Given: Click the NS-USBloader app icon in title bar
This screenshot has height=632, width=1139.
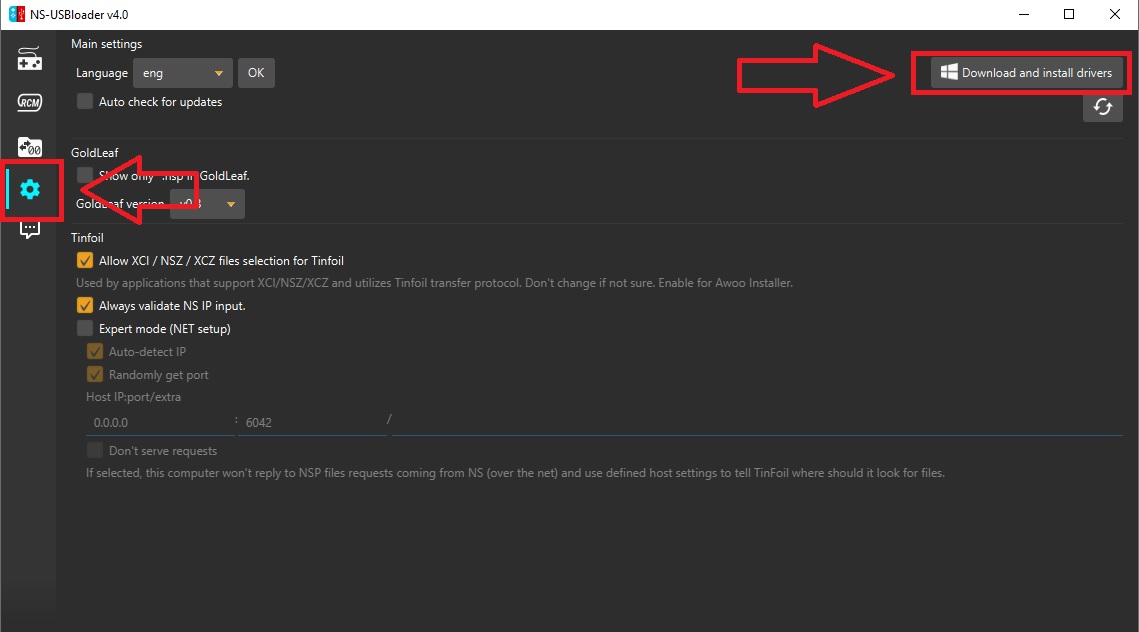Looking at the screenshot, I should click(16, 14).
